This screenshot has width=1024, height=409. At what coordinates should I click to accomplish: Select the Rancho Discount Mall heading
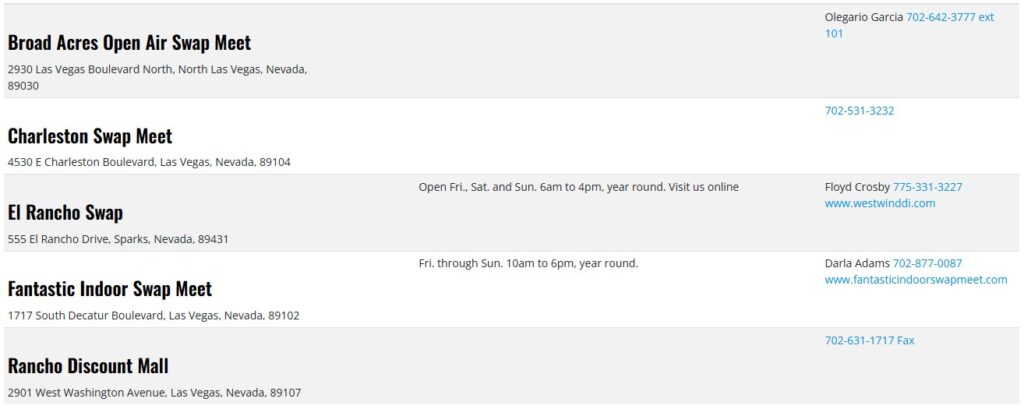point(88,366)
